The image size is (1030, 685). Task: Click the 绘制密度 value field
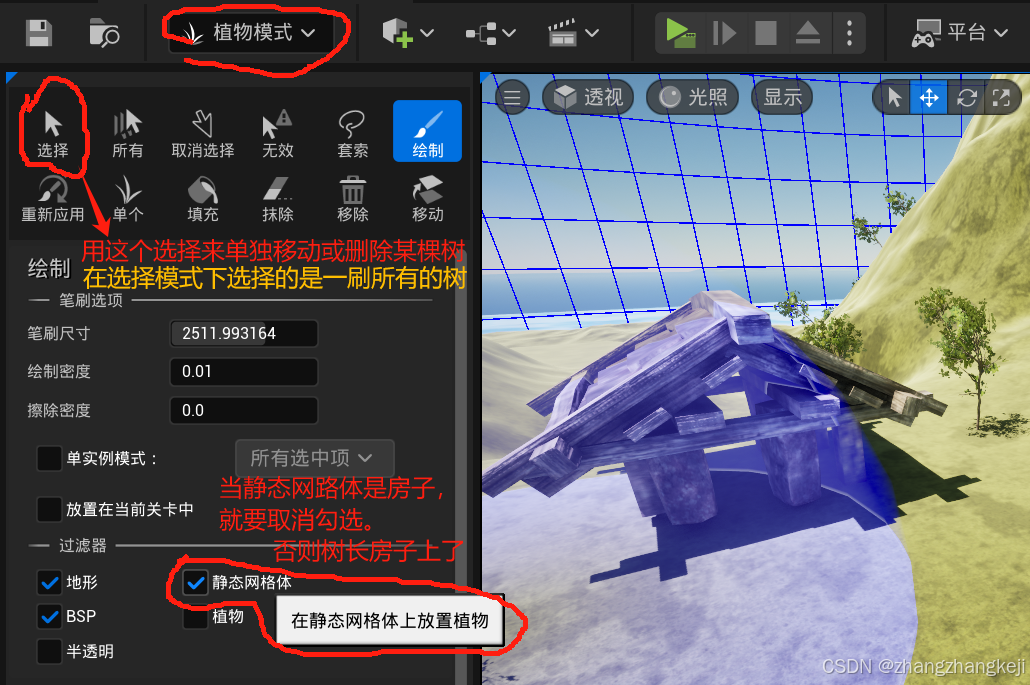(x=243, y=372)
